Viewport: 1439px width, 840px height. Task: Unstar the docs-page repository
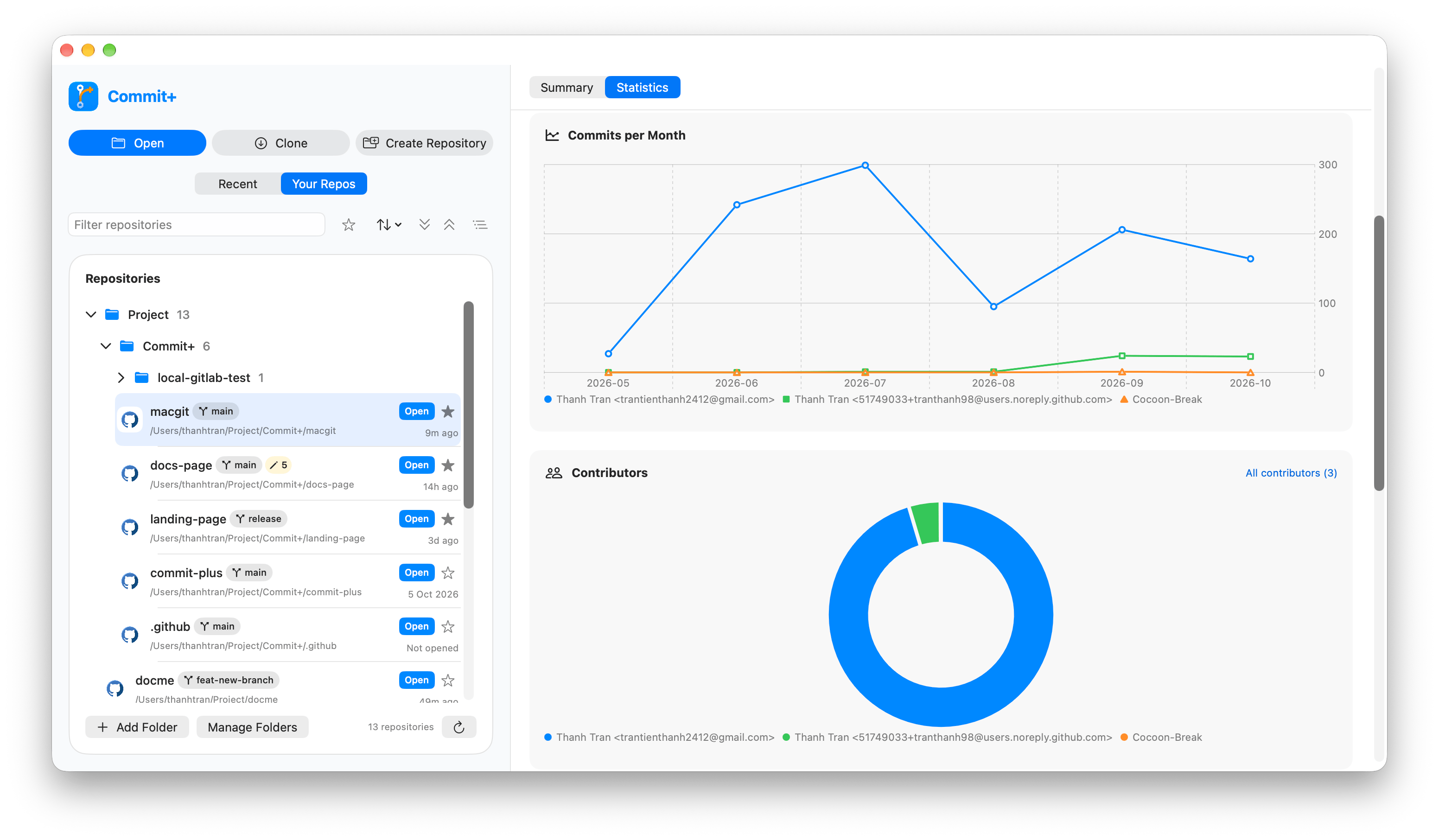(448, 465)
